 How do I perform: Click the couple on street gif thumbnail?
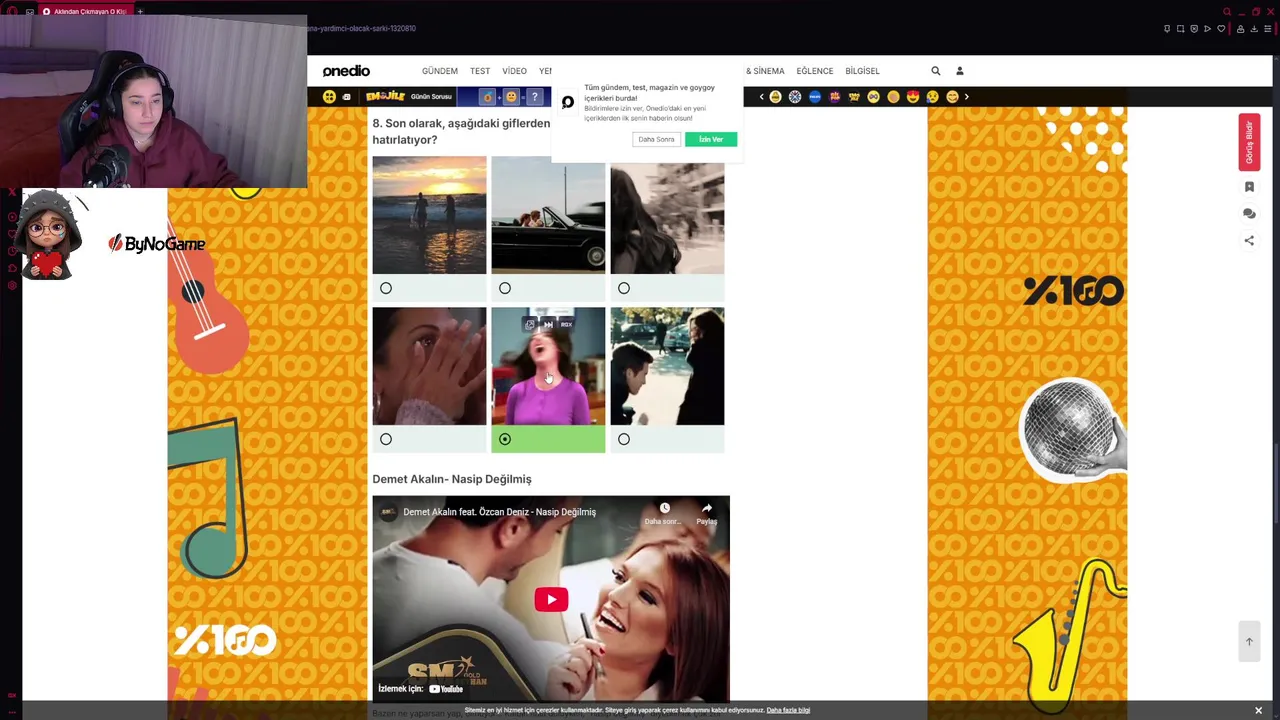tap(667, 366)
